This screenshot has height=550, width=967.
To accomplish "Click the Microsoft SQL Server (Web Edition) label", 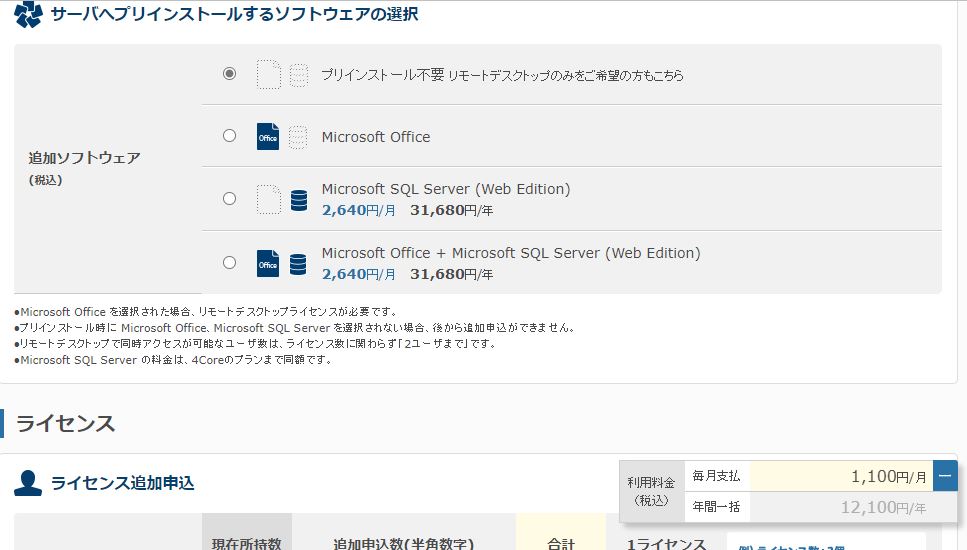I will (446, 189).
